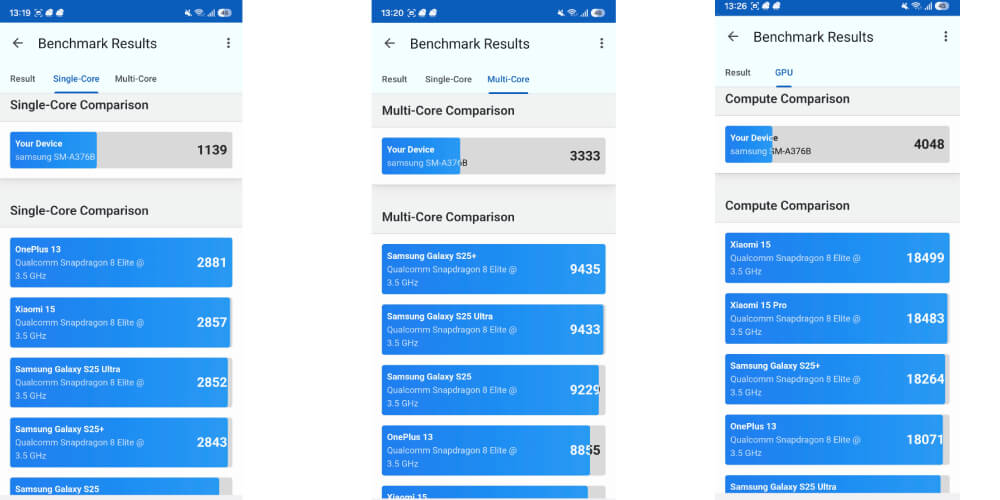Tap back arrow in Single-Core screenshot

18,43
